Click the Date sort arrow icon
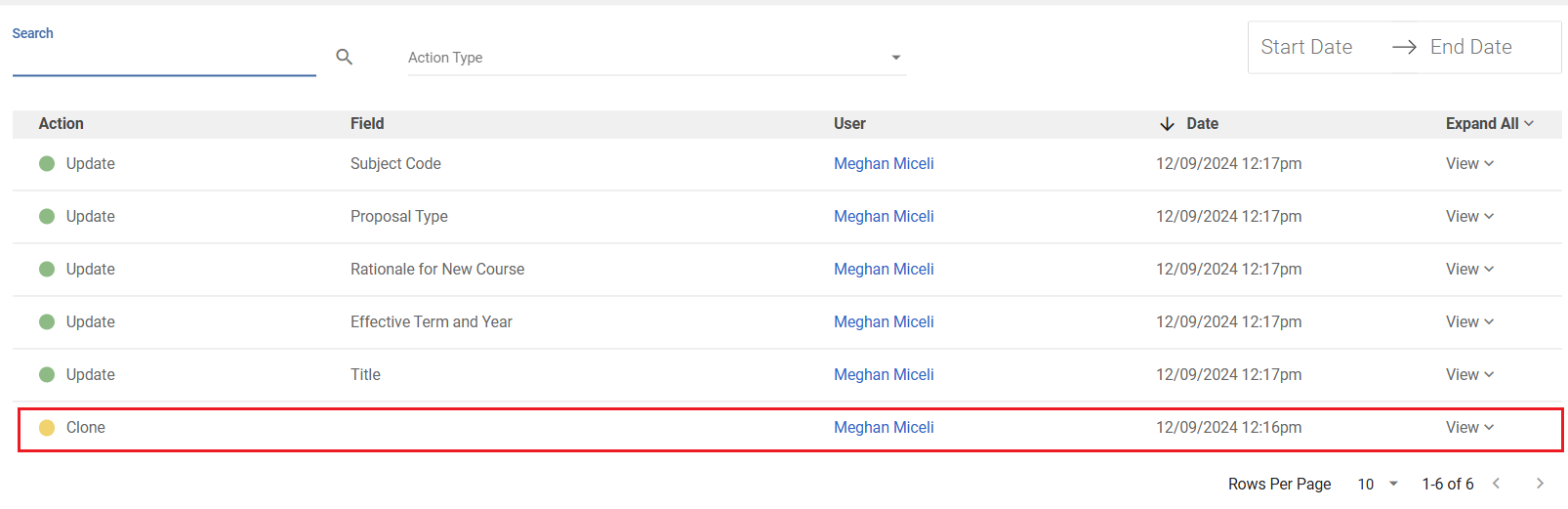Viewport: 1568px width, 509px height. pos(1167,124)
